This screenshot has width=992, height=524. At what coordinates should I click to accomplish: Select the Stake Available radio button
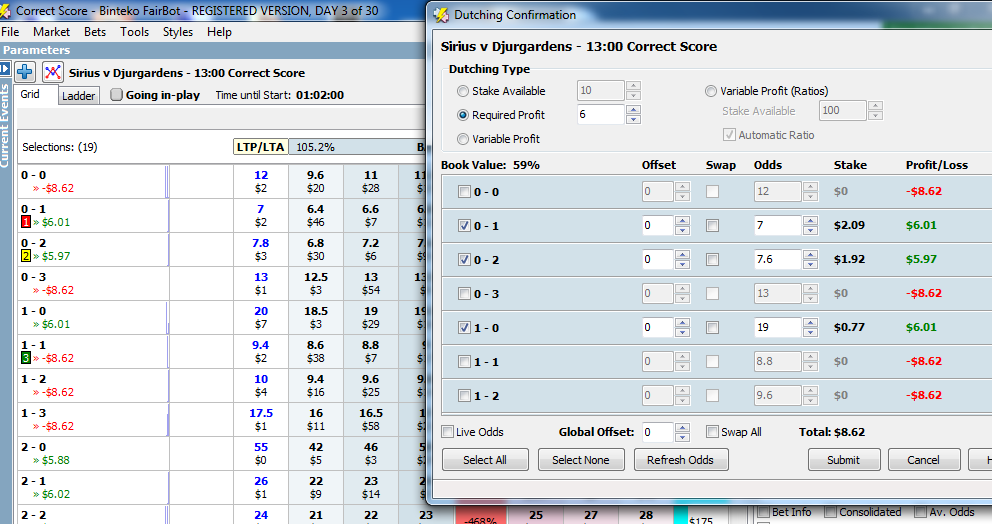tap(463, 91)
